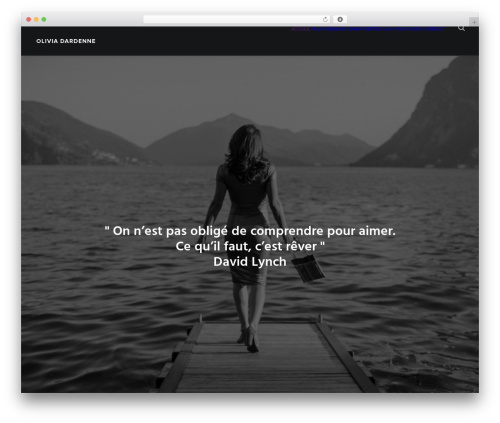Open a new browser tab with plus button
Viewport: 500px width, 423px height.
coord(474,22)
